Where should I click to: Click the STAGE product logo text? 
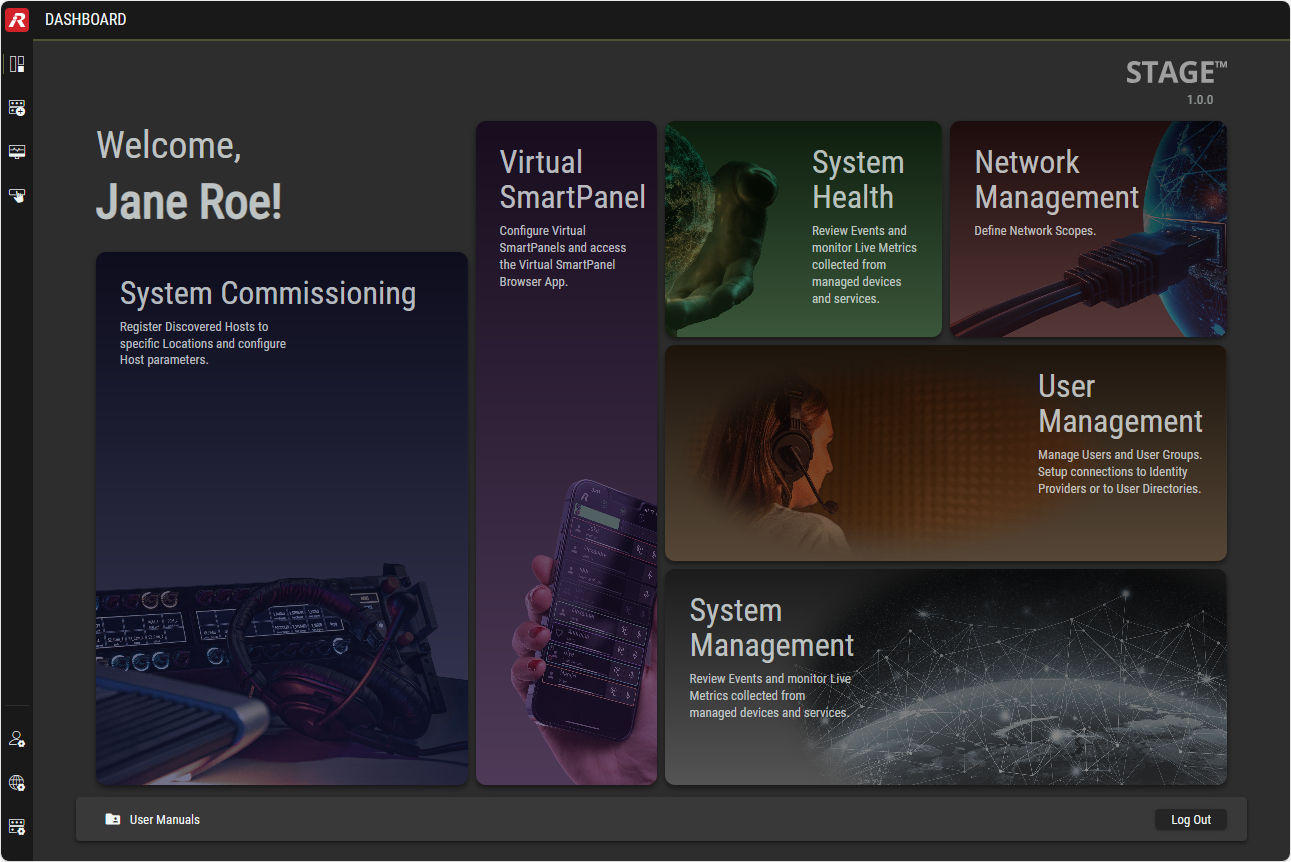click(1176, 73)
